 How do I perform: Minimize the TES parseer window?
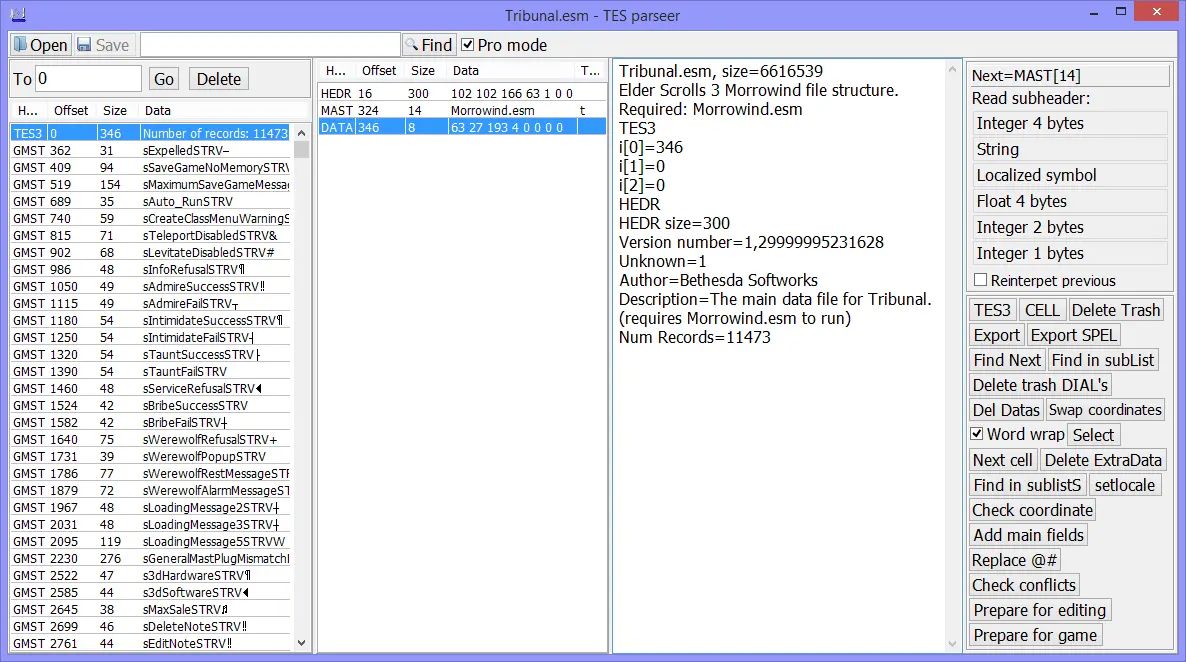[1094, 11]
